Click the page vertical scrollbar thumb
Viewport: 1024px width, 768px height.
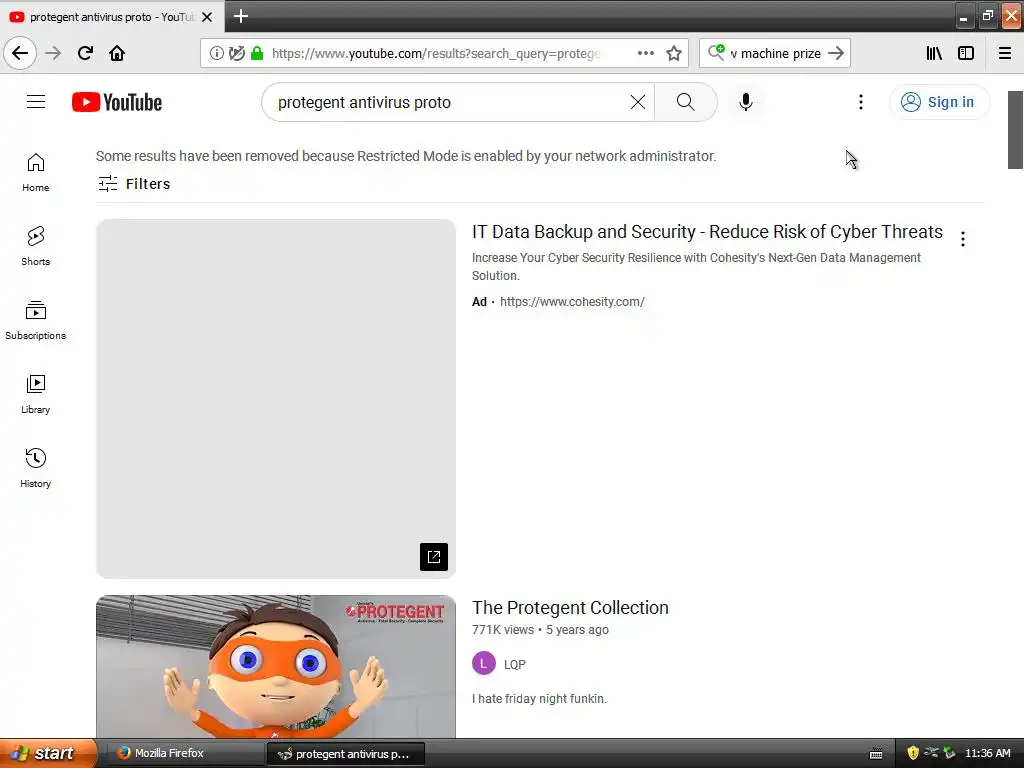(x=1016, y=130)
